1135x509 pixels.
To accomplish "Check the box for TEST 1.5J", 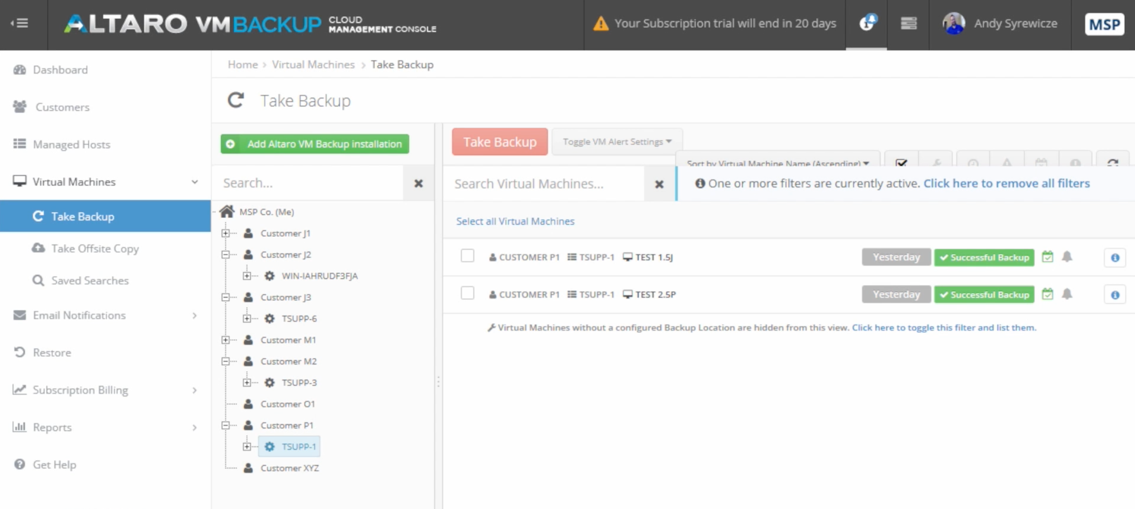I will (x=468, y=256).
